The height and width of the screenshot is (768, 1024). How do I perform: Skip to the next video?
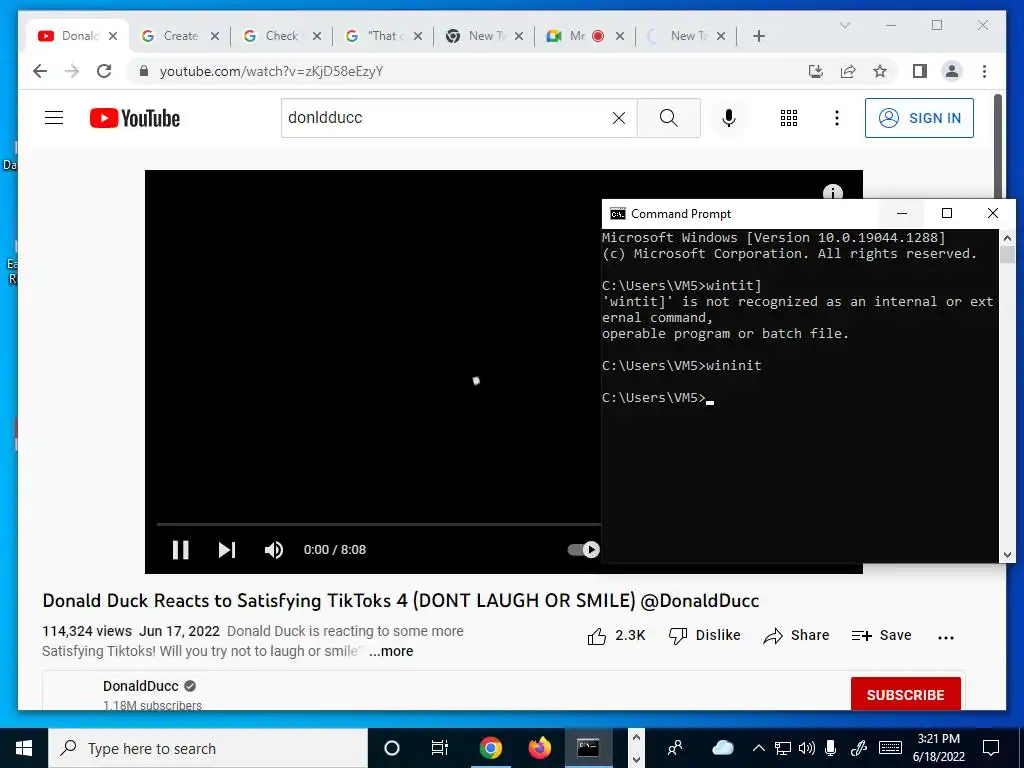point(227,550)
